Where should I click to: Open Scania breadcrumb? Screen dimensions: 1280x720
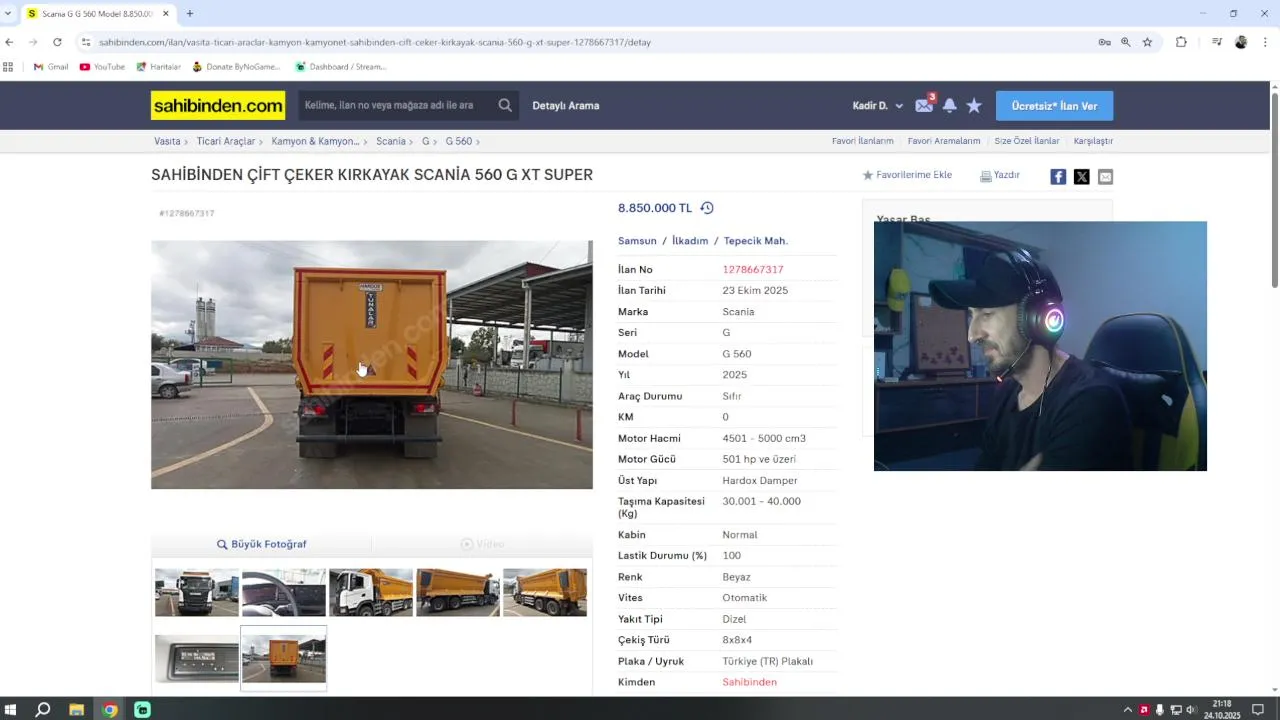click(x=391, y=141)
